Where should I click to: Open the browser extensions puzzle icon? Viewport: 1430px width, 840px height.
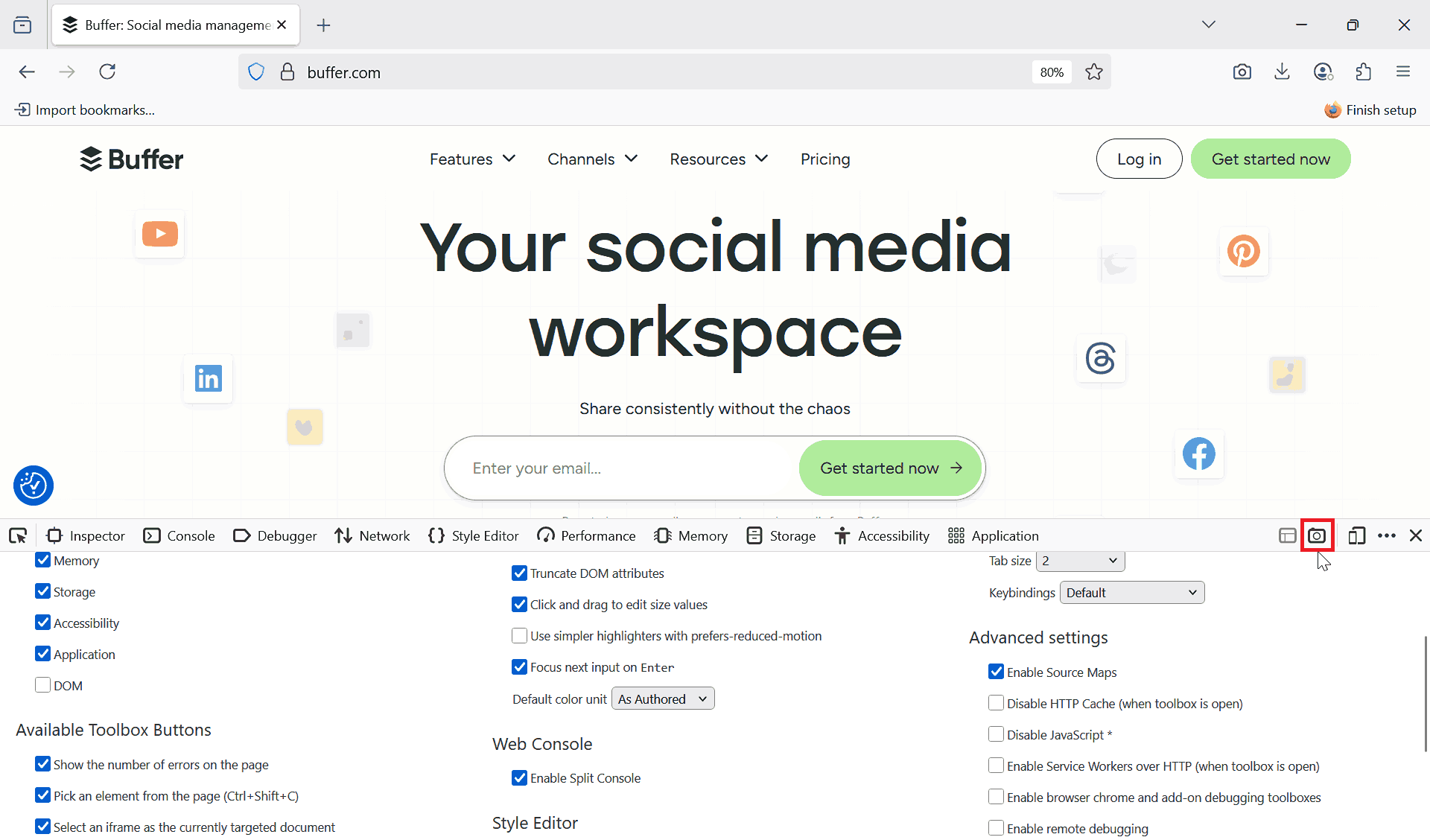tap(1364, 71)
